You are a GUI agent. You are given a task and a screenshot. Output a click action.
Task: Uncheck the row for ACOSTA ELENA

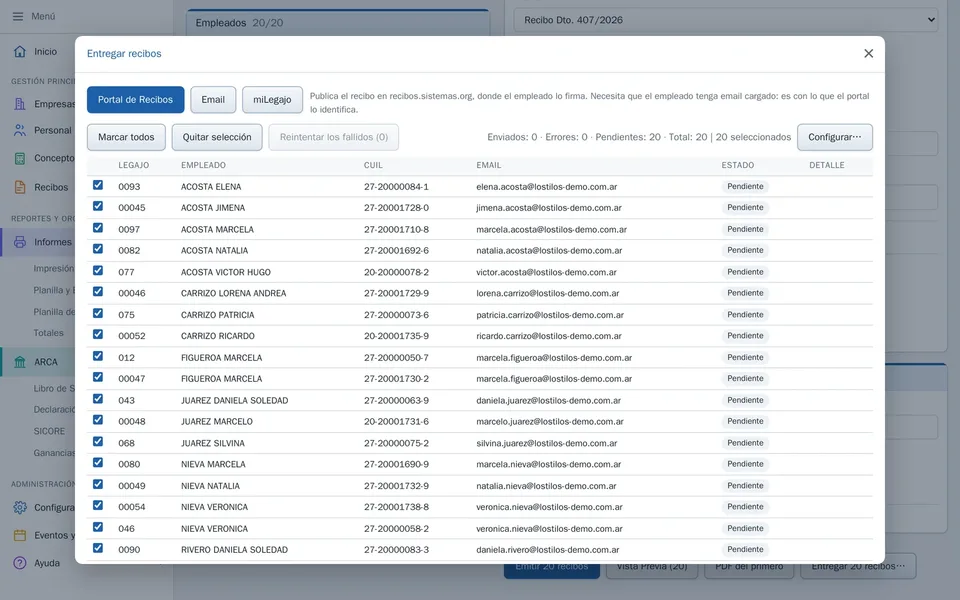point(98,185)
